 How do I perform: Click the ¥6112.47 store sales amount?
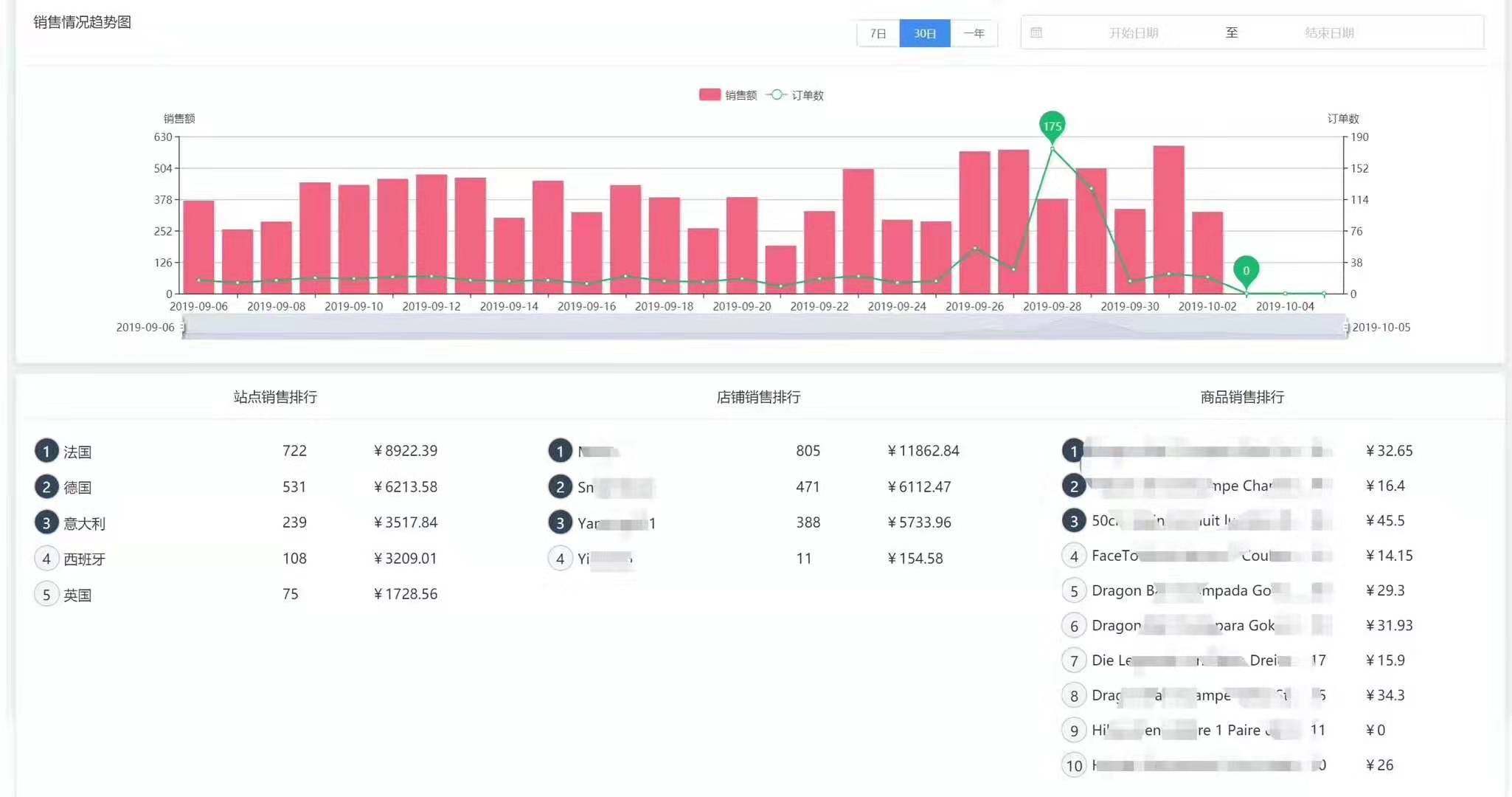920,487
